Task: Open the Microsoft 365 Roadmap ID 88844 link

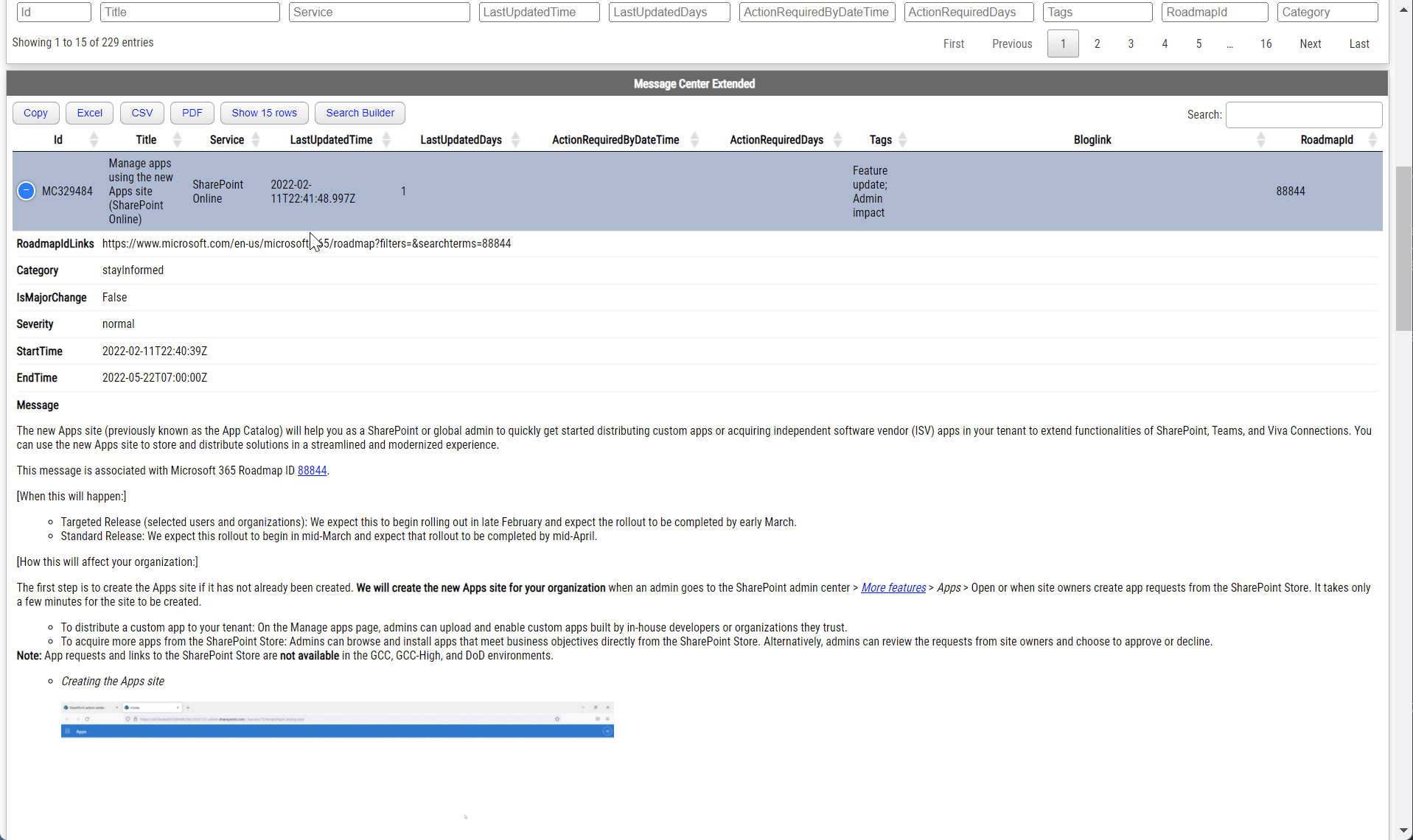Action: (312, 470)
